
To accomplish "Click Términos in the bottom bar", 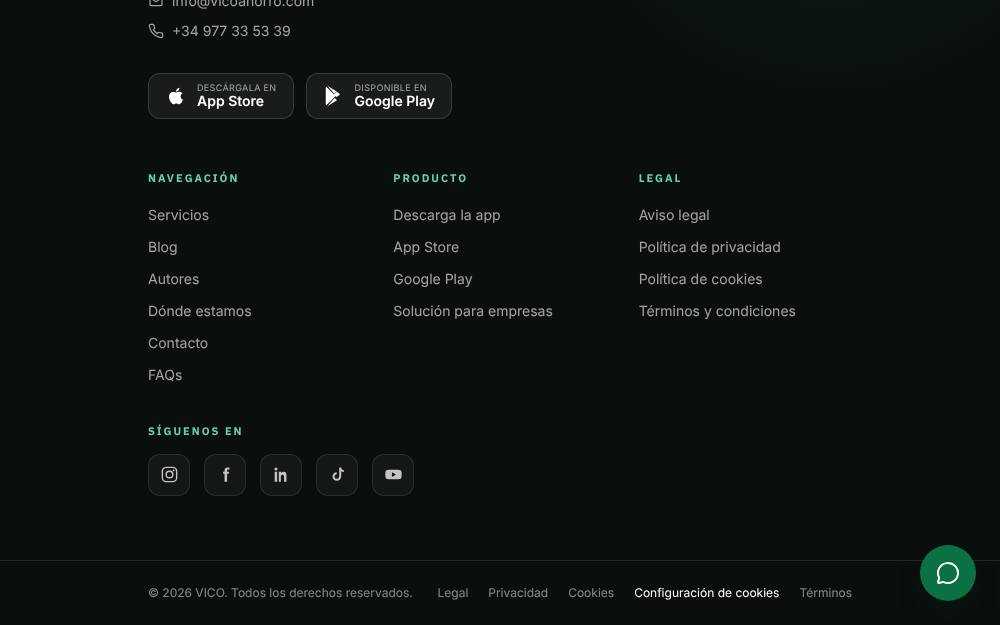I will click(x=826, y=592).
